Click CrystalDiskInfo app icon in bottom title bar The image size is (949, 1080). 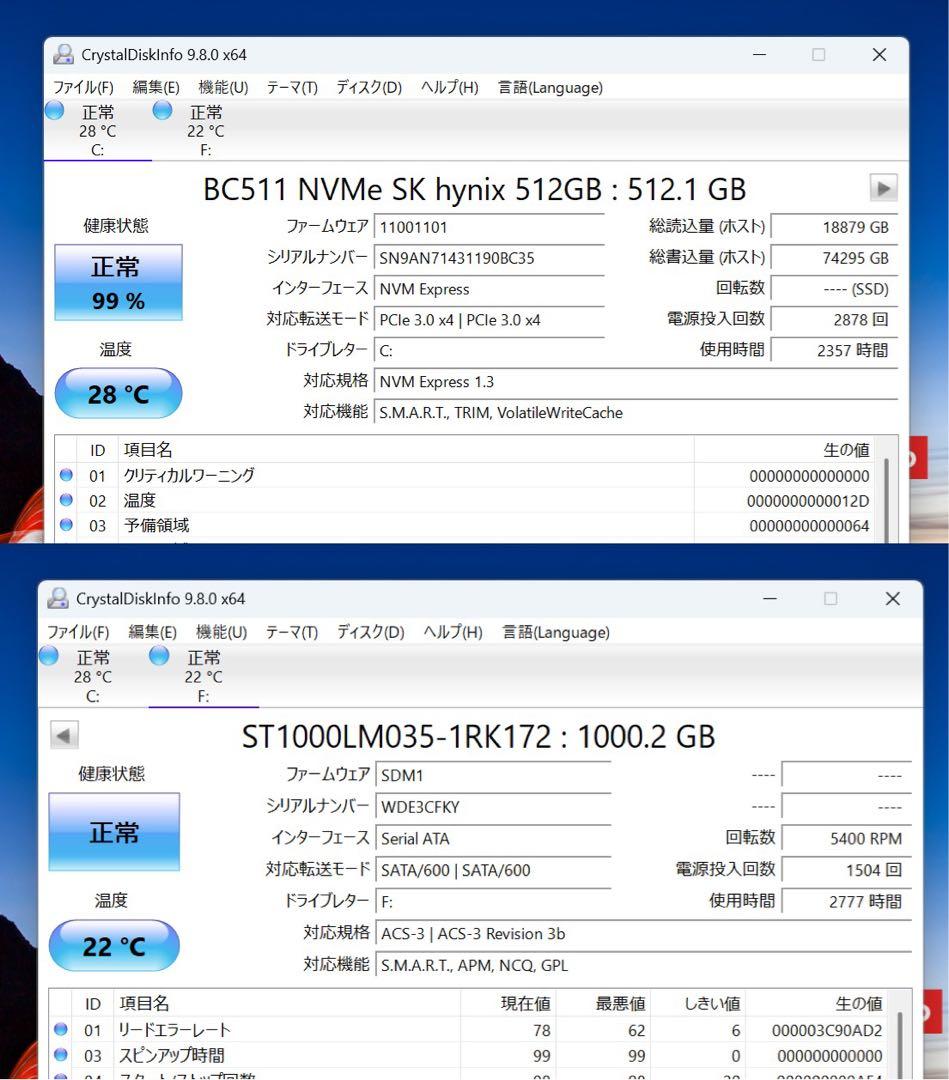[x=58, y=599]
